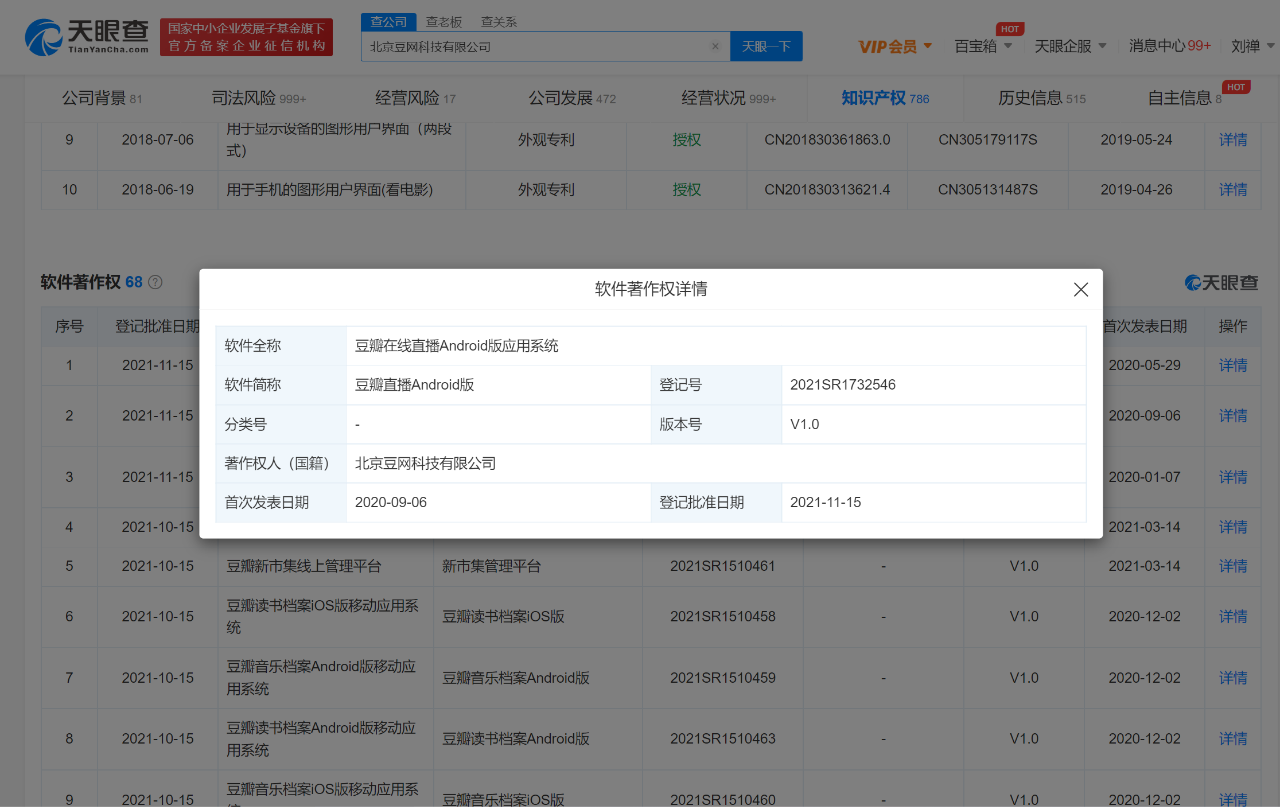Viewport: 1280px width, 807px height.
Task: Open the 消息中心 notifications
Action: pos(1169,46)
